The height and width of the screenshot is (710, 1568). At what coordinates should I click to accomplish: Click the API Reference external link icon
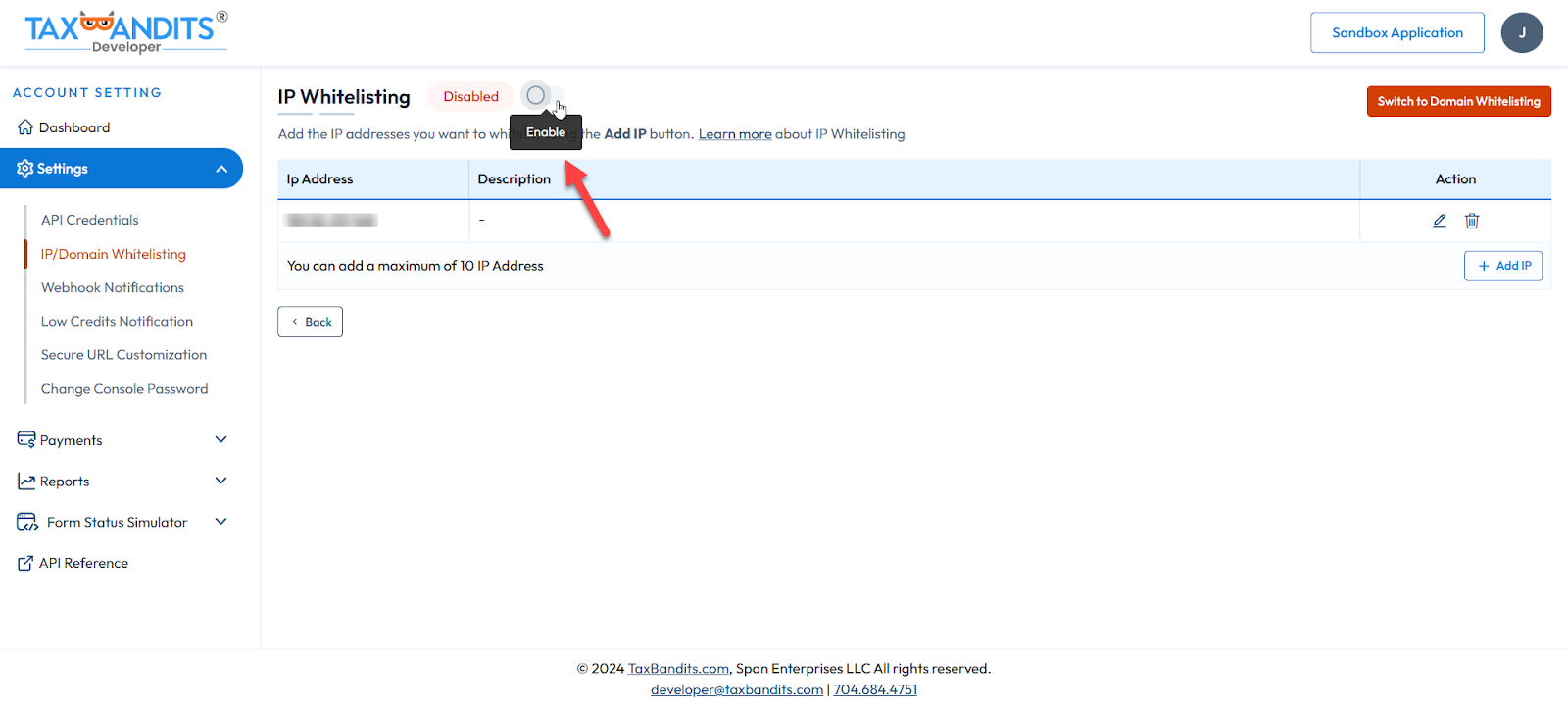coord(25,563)
